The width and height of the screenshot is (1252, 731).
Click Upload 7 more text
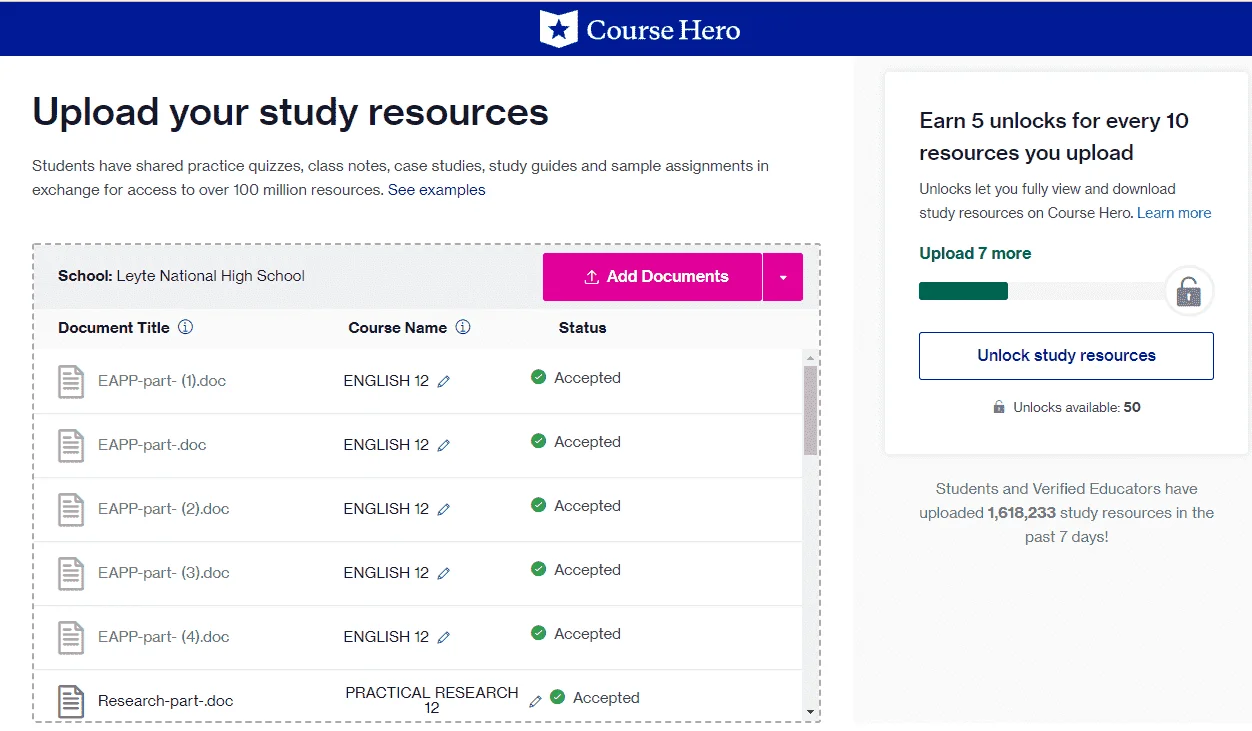[975, 253]
